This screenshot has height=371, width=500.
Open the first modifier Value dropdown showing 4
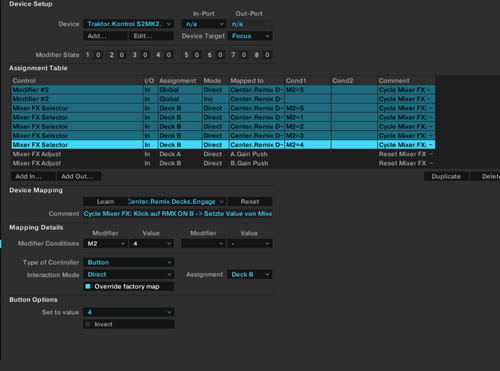151,244
